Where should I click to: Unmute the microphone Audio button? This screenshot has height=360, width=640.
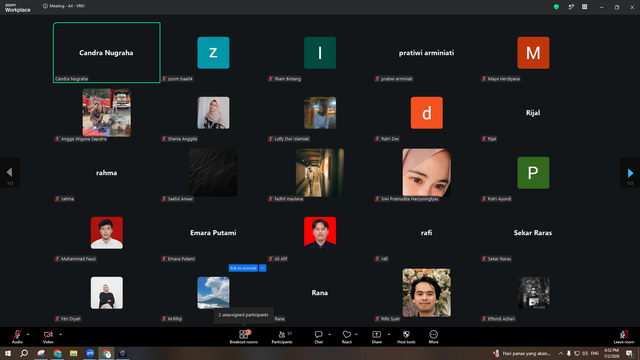point(17,336)
